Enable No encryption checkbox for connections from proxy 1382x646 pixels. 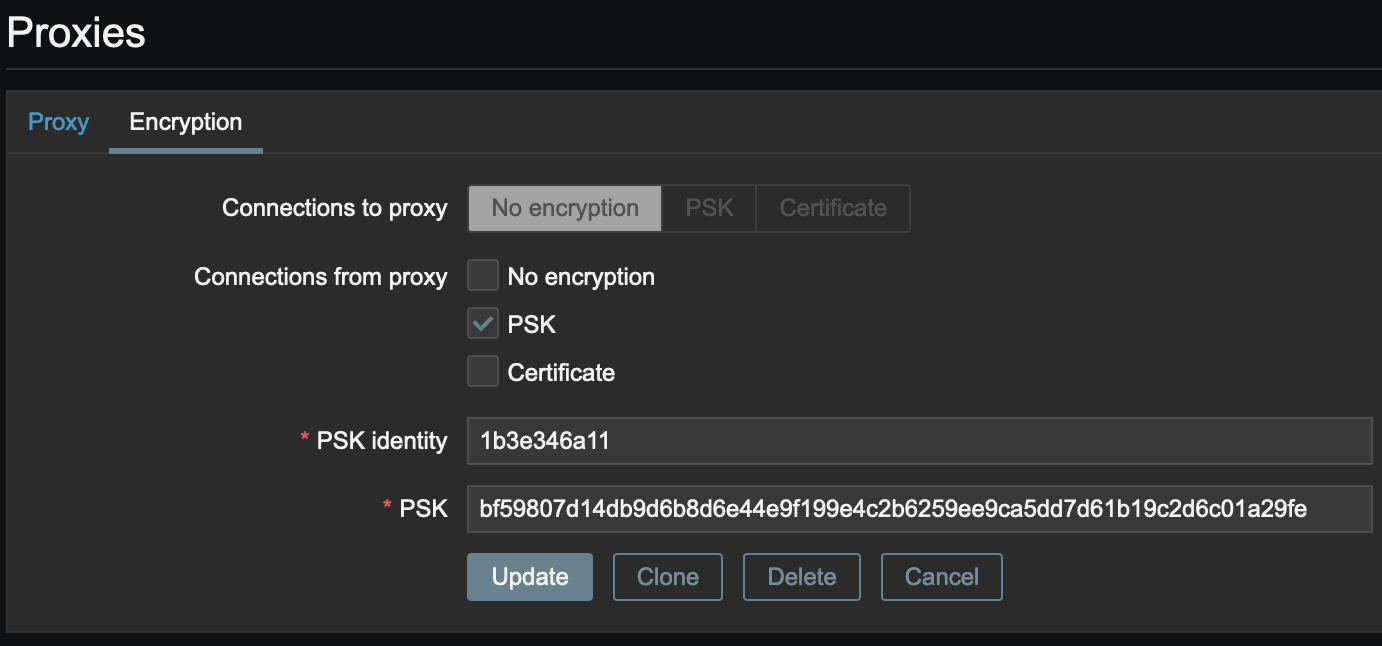(x=483, y=276)
